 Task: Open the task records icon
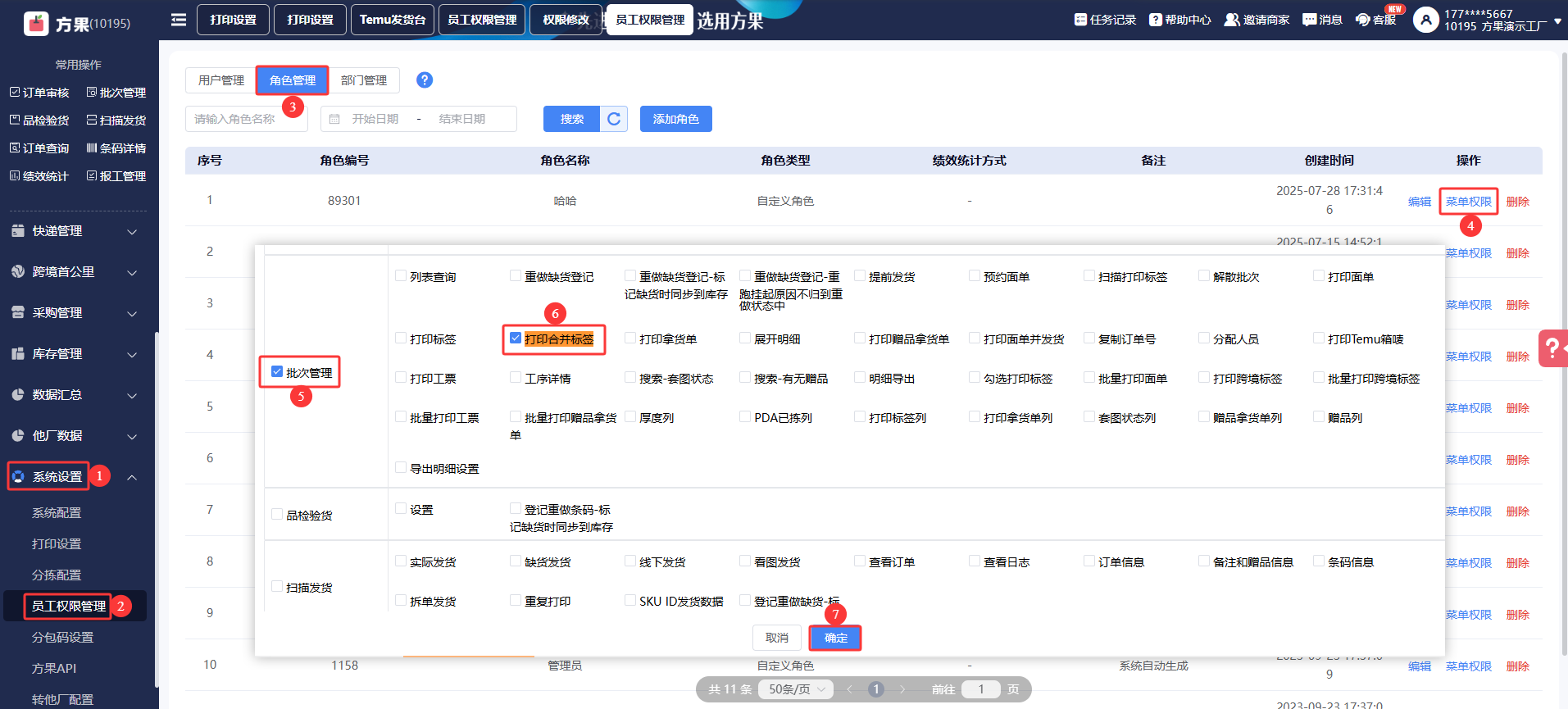[1080, 20]
